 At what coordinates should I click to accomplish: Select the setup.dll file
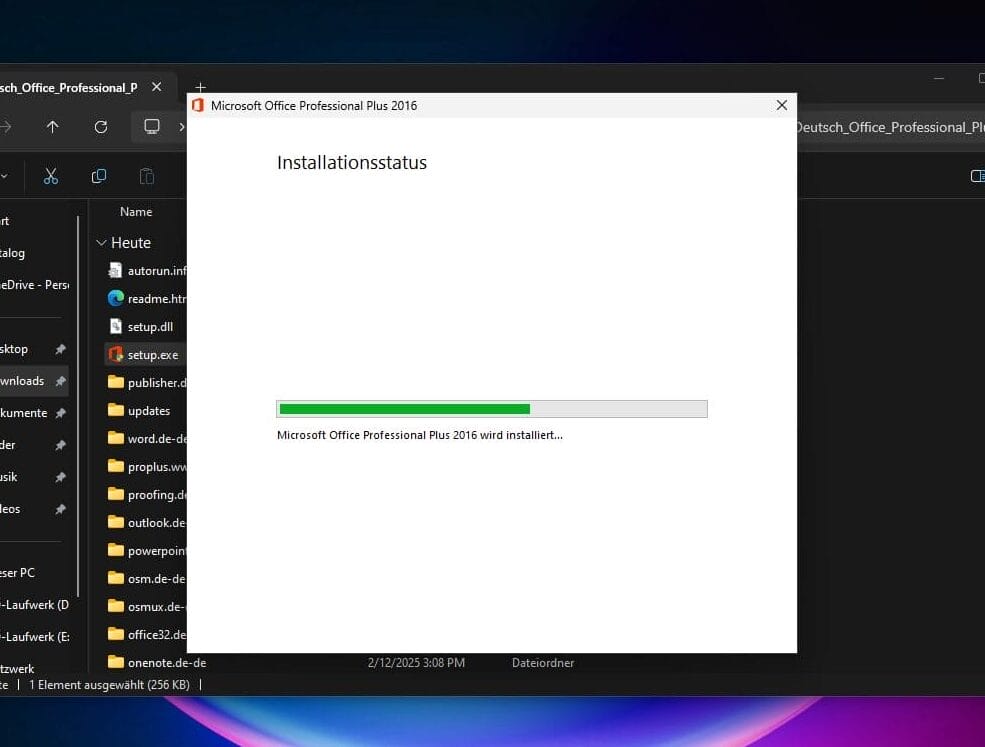[150, 327]
